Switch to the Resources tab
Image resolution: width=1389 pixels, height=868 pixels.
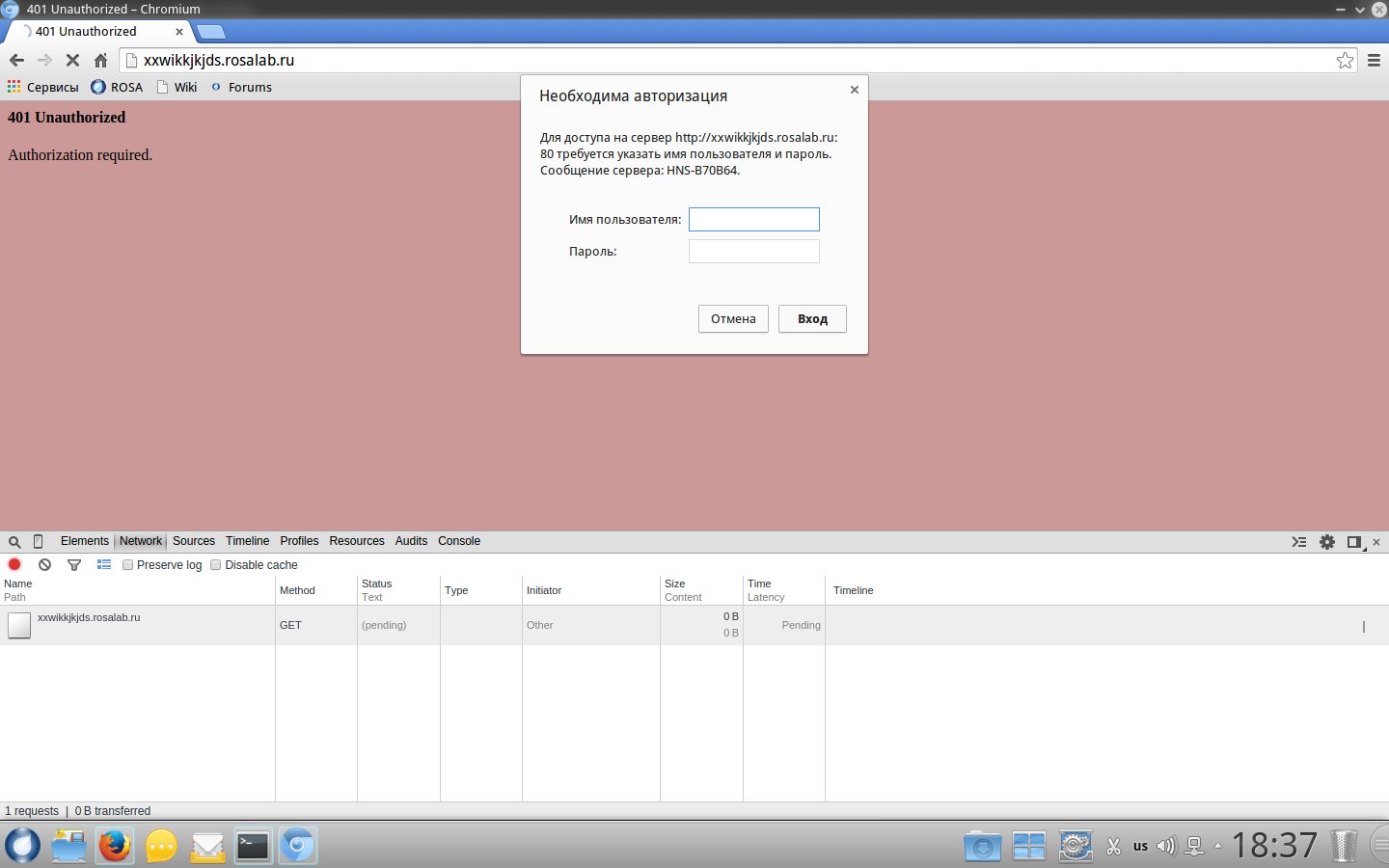tap(357, 541)
